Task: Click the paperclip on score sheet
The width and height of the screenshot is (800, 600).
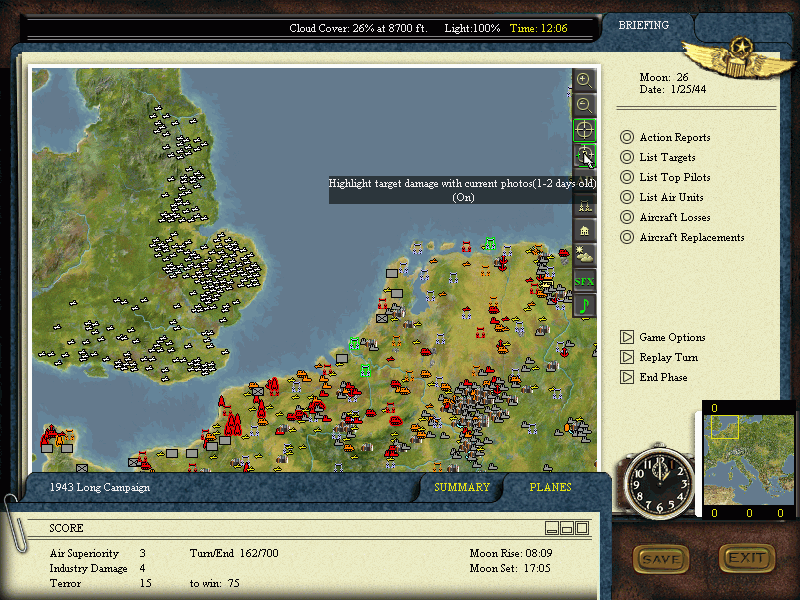Action: click(x=14, y=524)
